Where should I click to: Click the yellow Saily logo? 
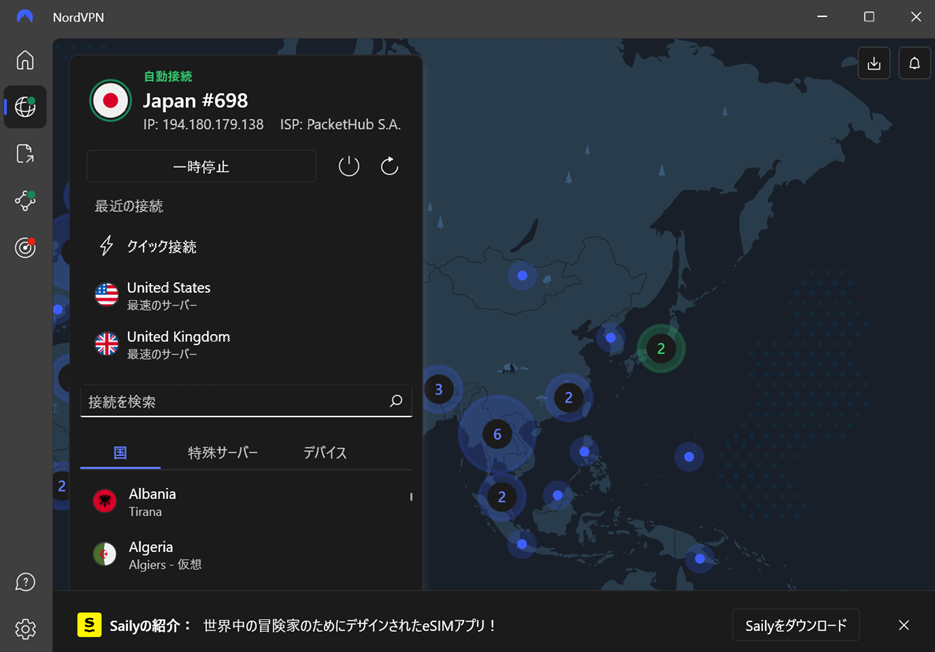(89, 625)
